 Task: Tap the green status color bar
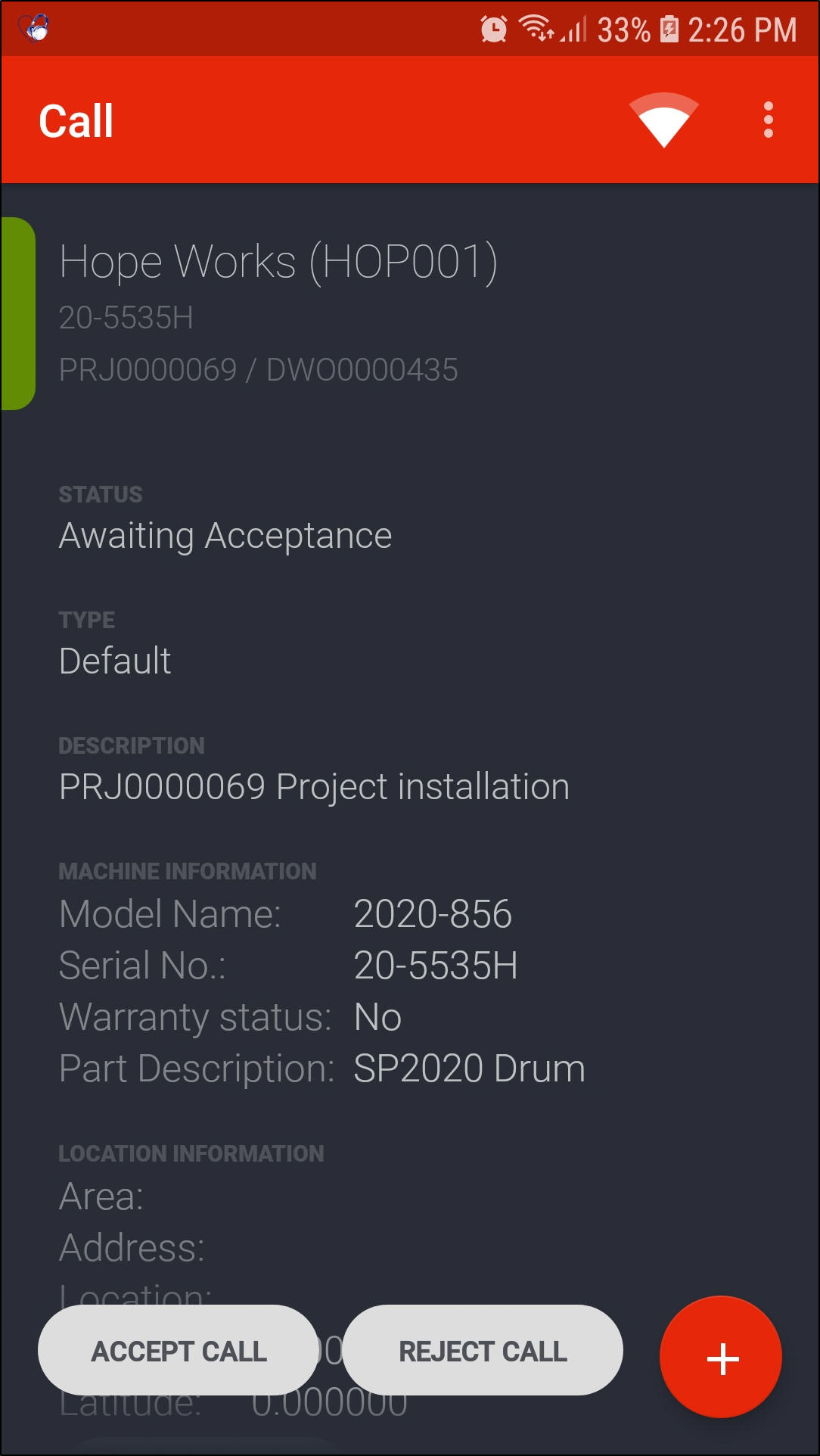tap(18, 313)
